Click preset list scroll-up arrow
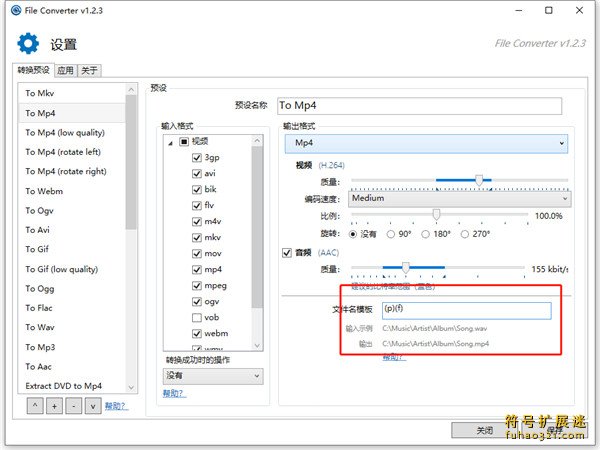 131,90
